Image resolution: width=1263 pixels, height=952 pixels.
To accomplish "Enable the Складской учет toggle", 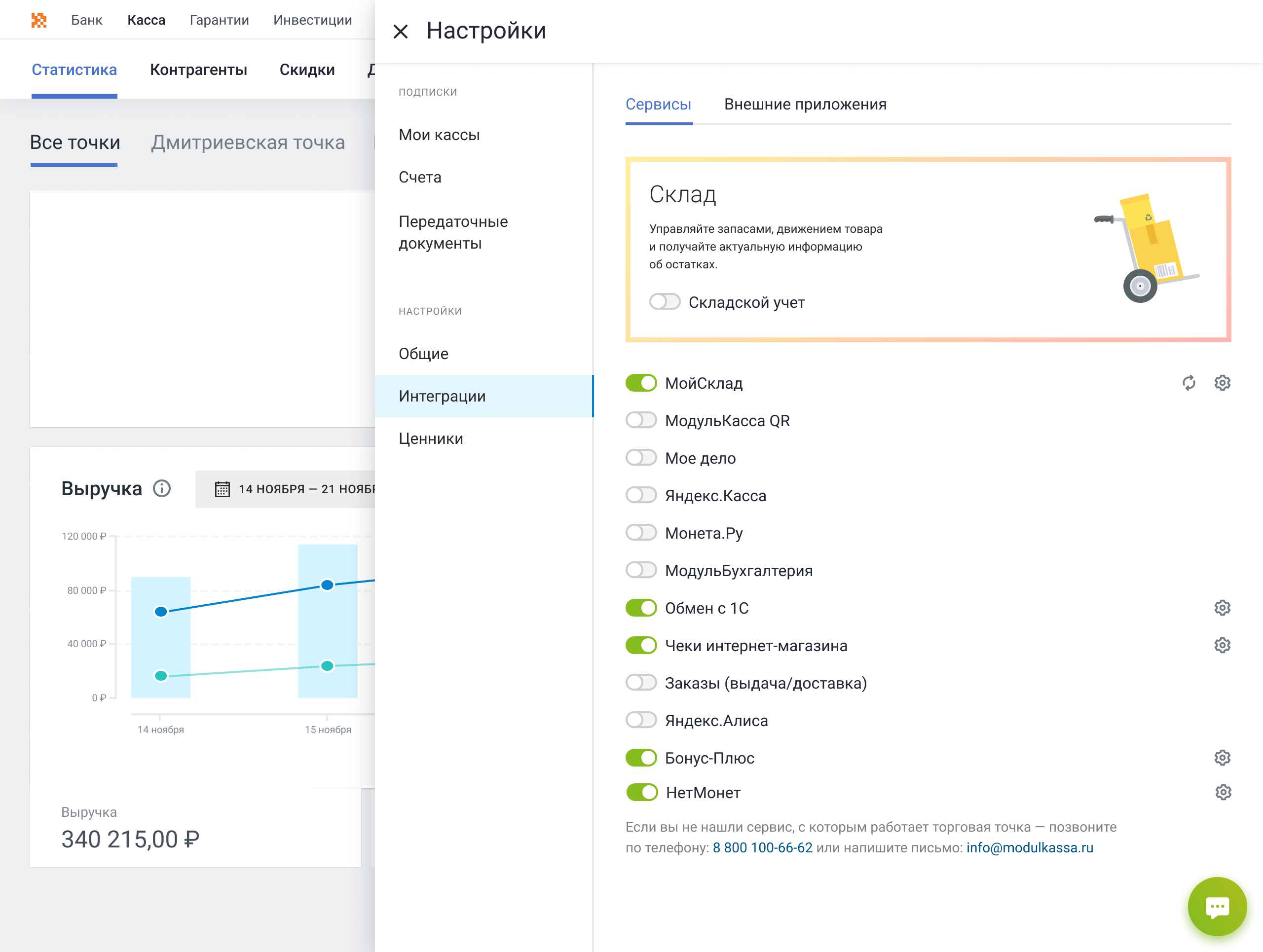I will pyautogui.click(x=665, y=302).
